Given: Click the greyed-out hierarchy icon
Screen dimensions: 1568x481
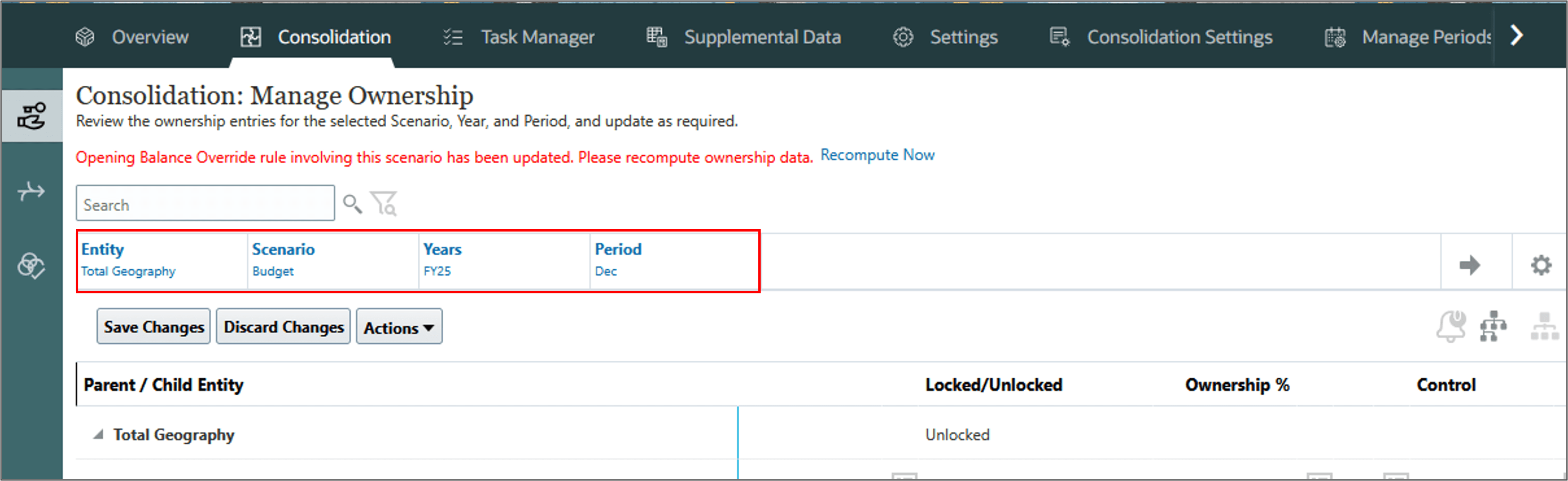Looking at the screenshot, I should 1544,326.
